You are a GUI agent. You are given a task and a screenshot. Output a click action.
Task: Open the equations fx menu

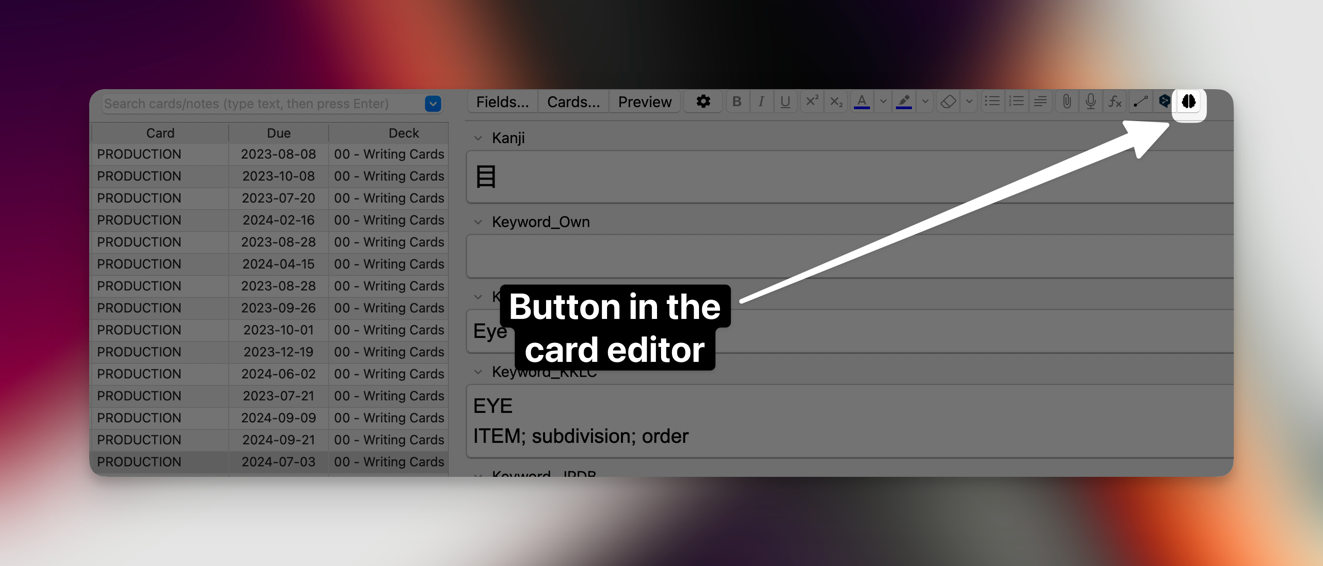point(1115,102)
